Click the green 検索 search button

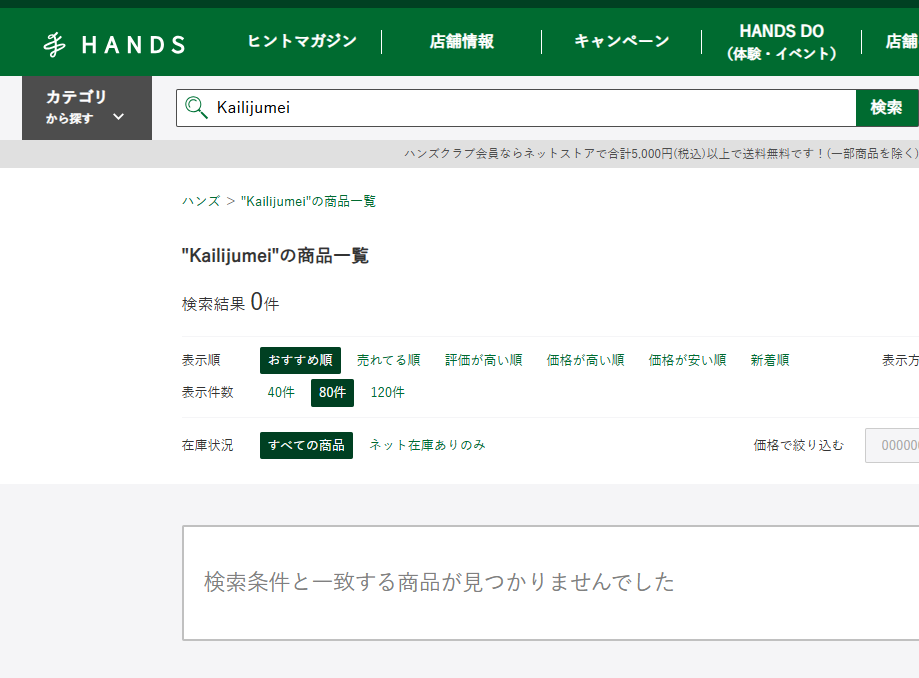coord(886,108)
